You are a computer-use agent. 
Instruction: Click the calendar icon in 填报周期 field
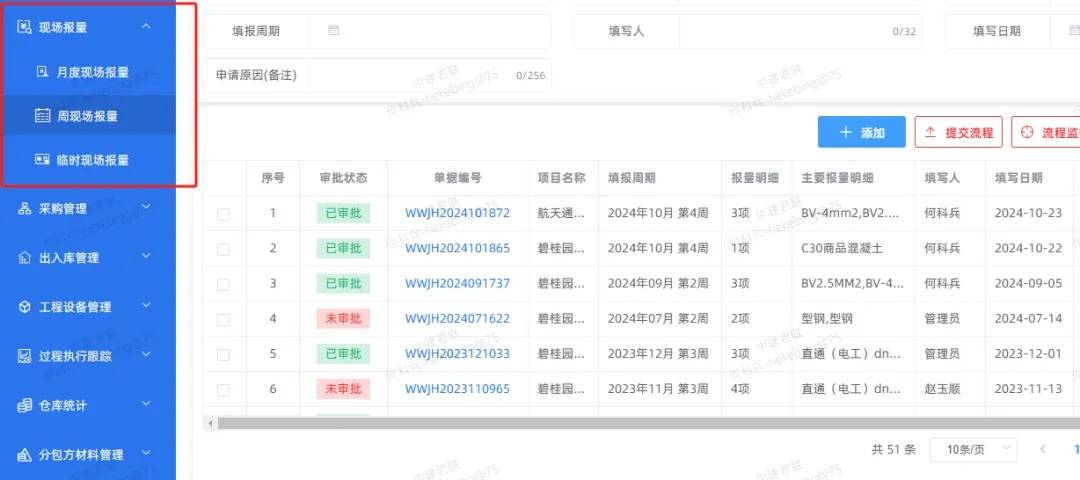click(333, 30)
